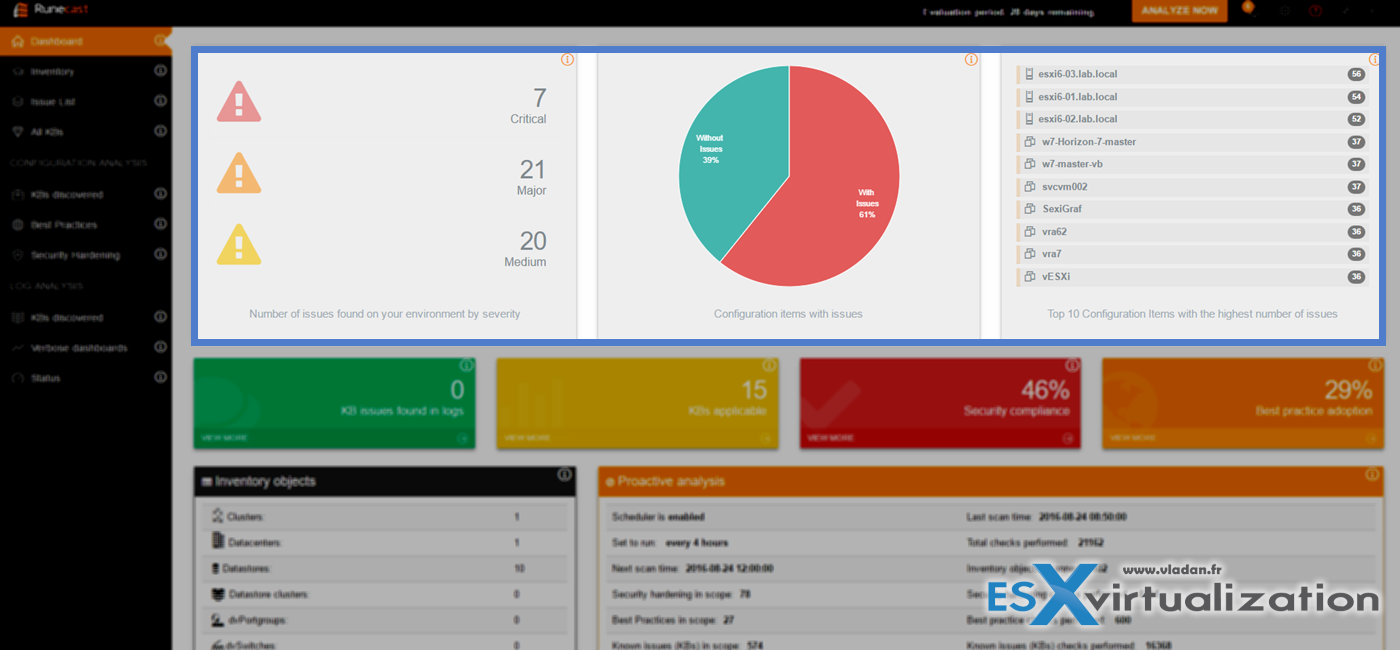Image resolution: width=1400 pixels, height=650 pixels.
Task: Open info icon on KBs applicable card
Action: tap(769, 366)
